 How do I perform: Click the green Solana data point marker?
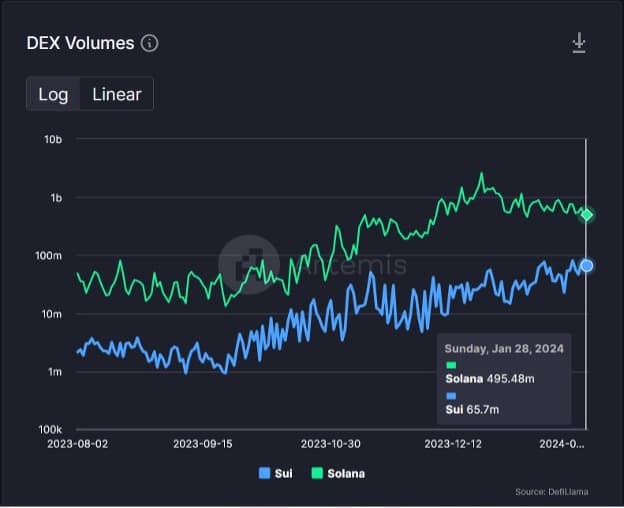587,215
